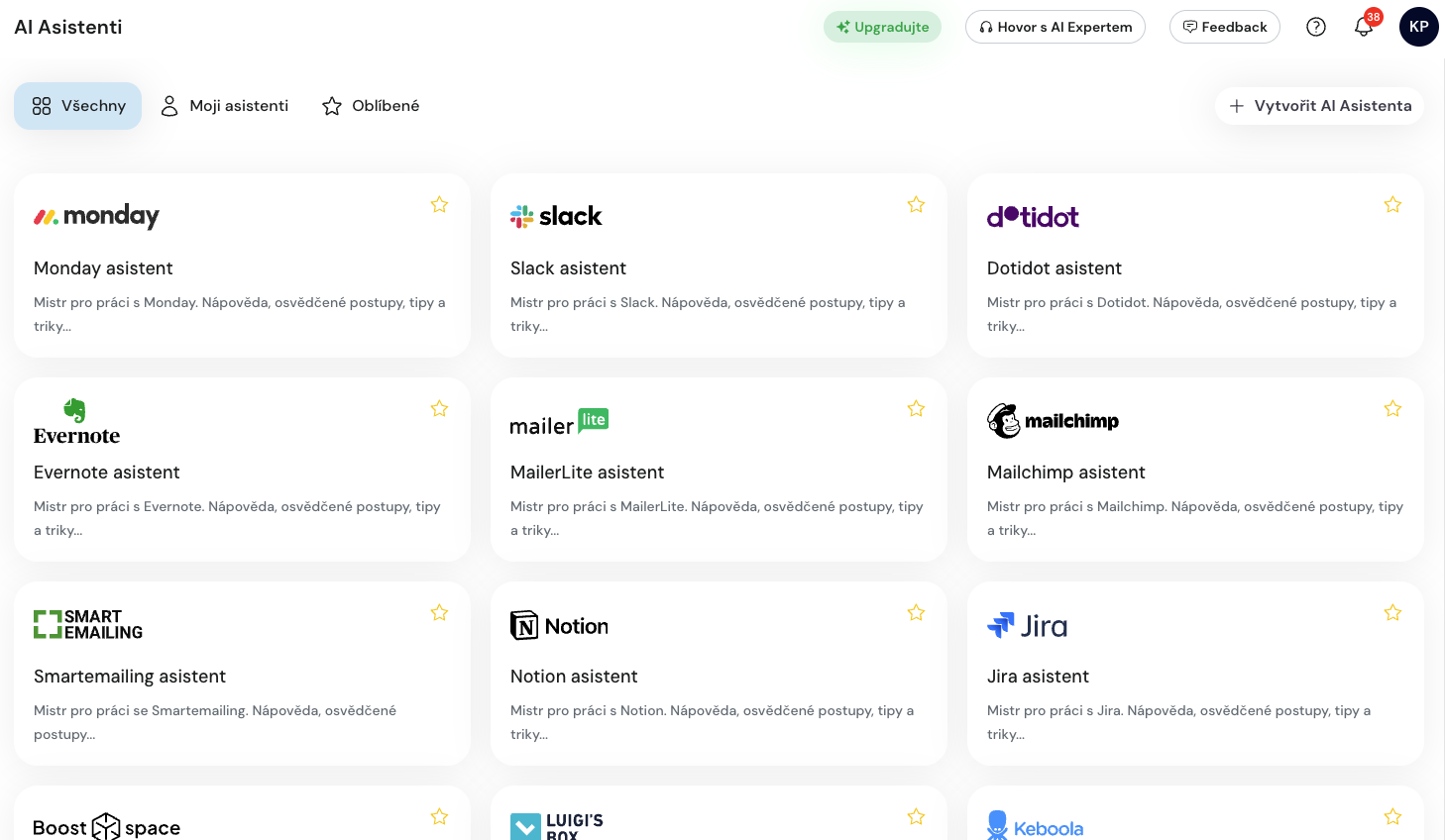Viewport: 1445px width, 840px height.
Task: Click Vytvořit AI Asistenta button
Action: pos(1319,106)
